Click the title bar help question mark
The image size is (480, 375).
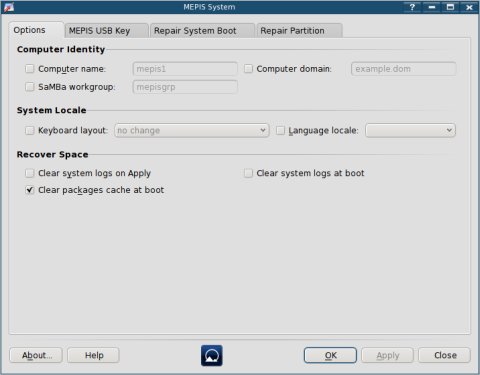coord(412,7)
